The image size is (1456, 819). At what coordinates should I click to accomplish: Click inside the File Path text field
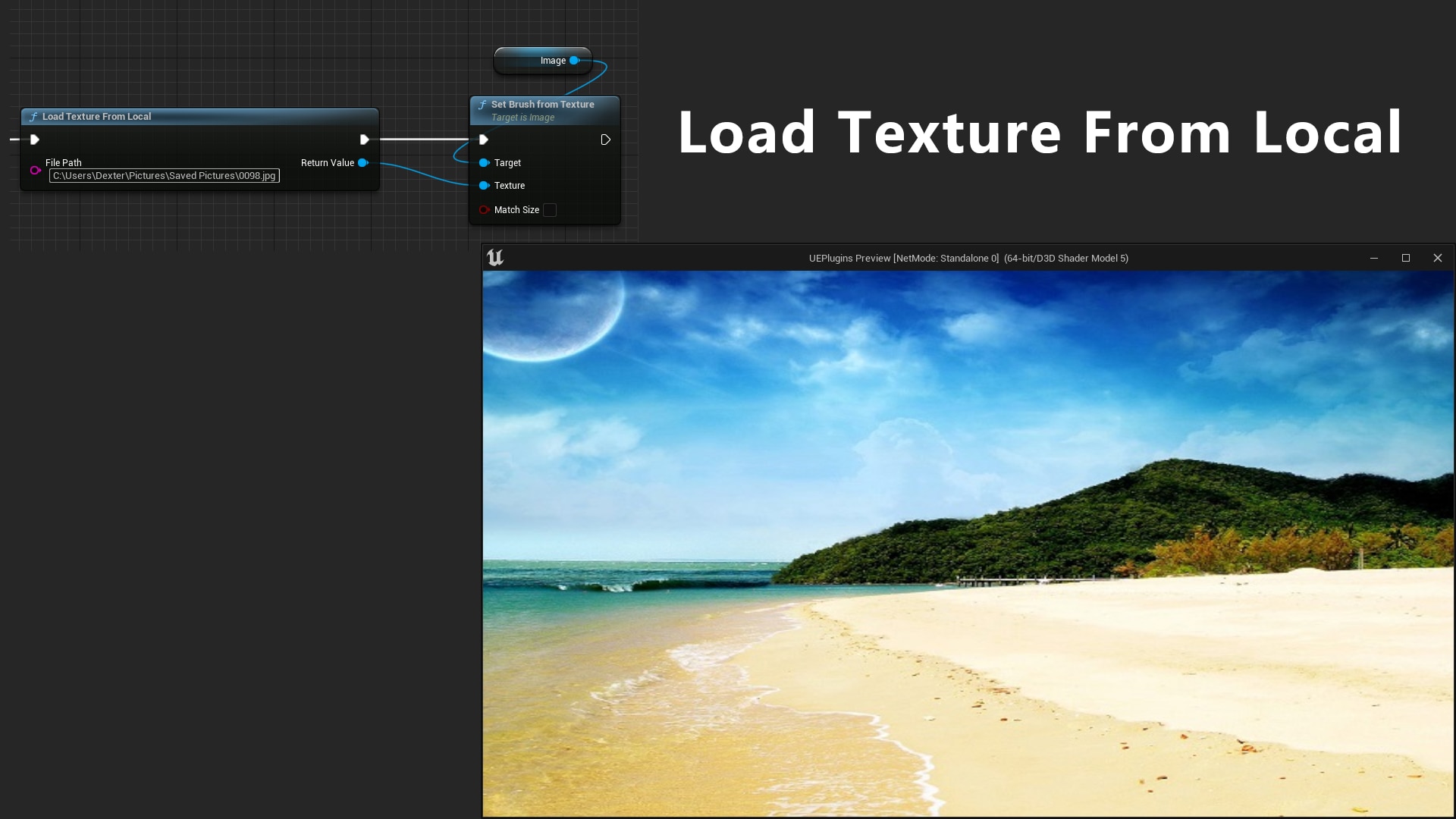pos(164,175)
